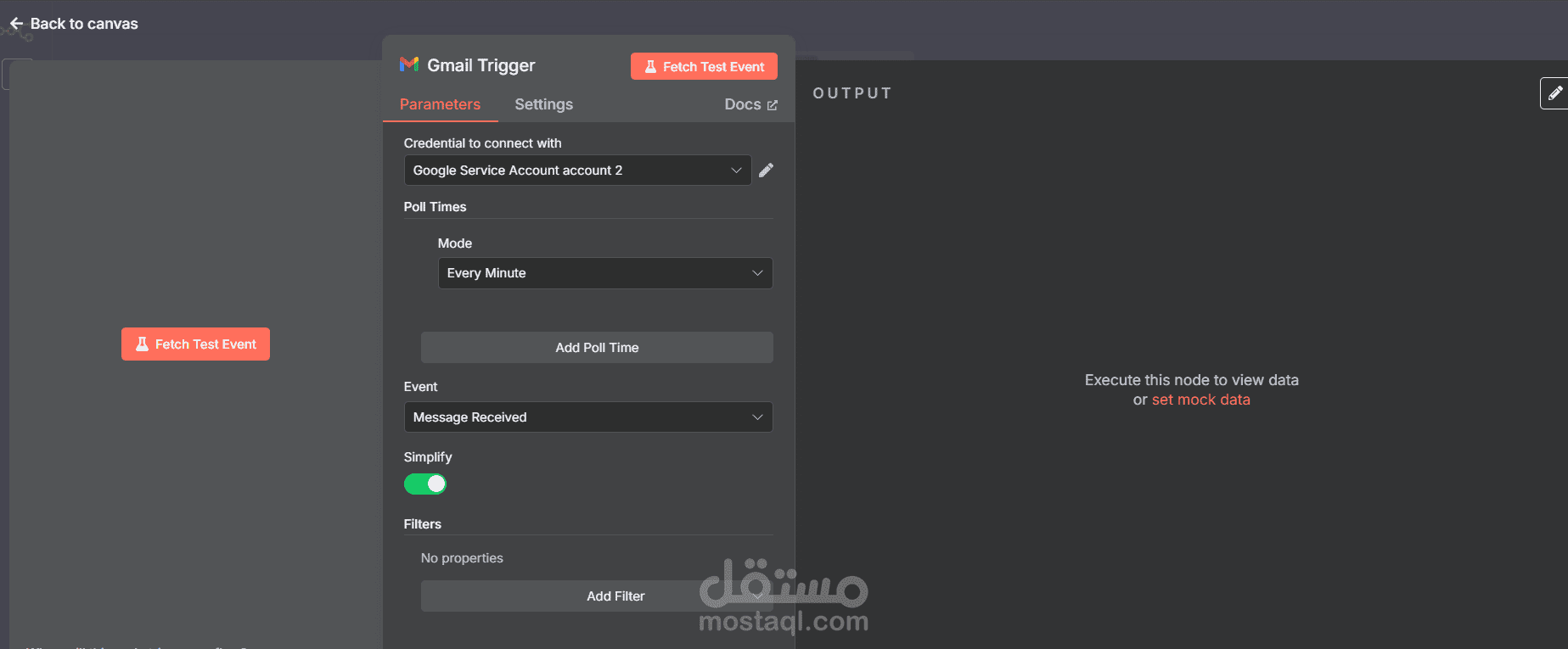Open the Docs external link
The image size is (1568, 649).
click(x=750, y=104)
